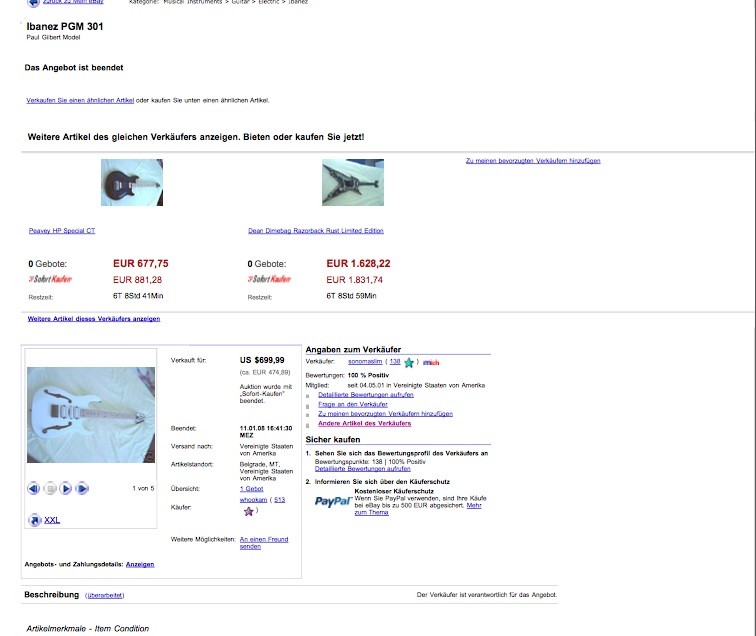Click Sofort-Kaufen logo under Peavey listing

pyautogui.click(x=50, y=279)
